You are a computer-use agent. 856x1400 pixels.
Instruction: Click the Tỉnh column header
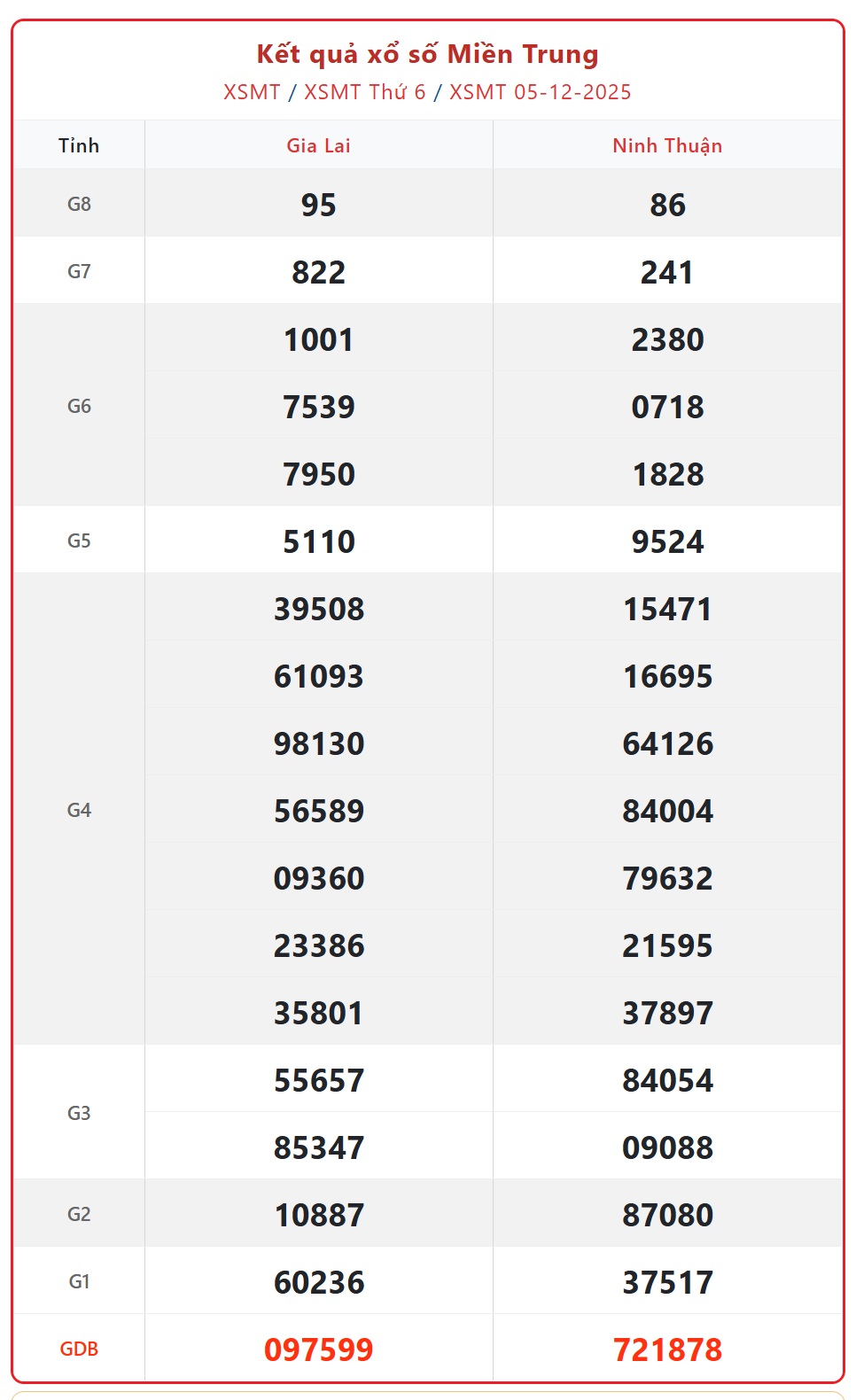pyautogui.click(x=79, y=146)
